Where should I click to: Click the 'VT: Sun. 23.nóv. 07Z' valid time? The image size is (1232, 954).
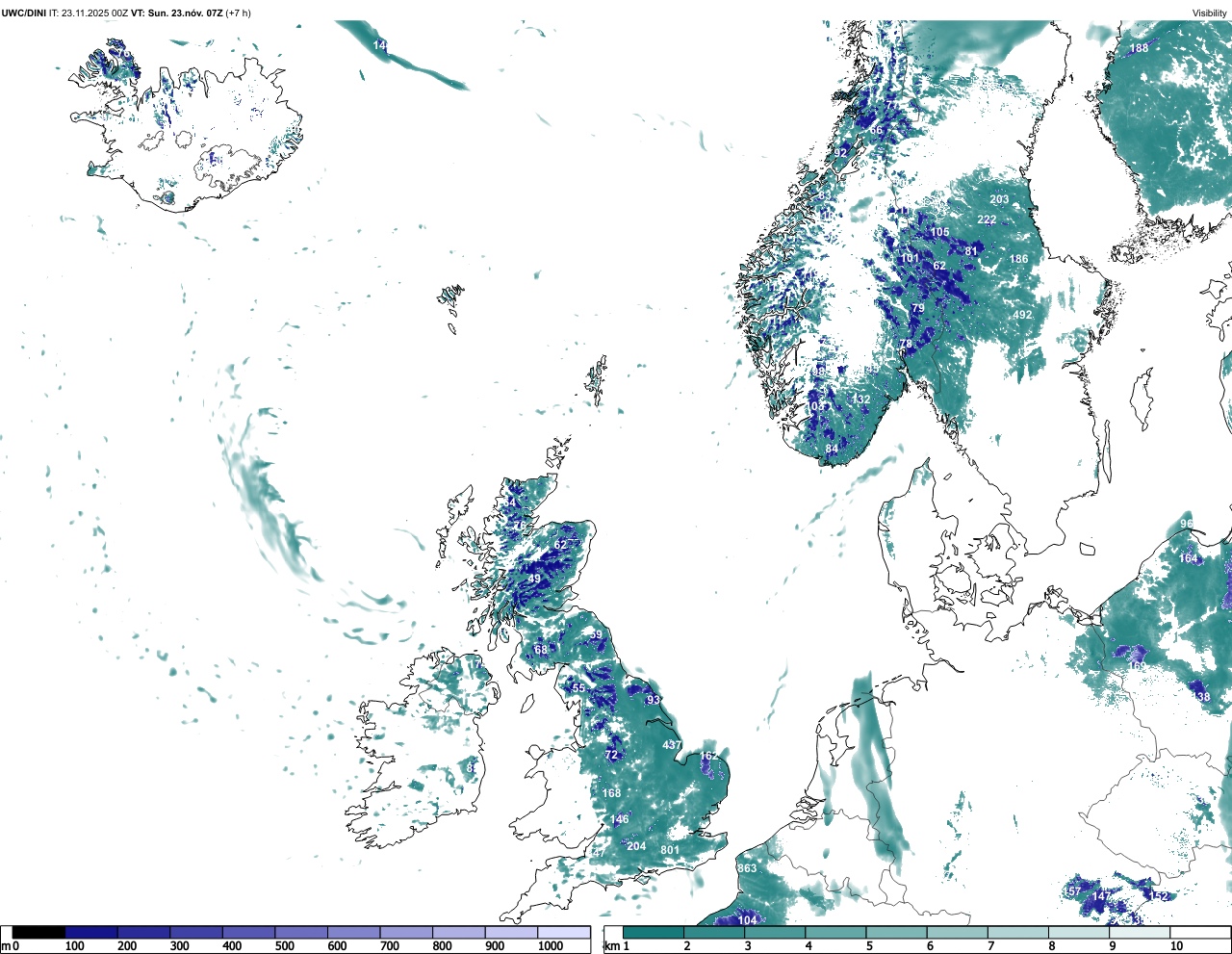point(176,13)
